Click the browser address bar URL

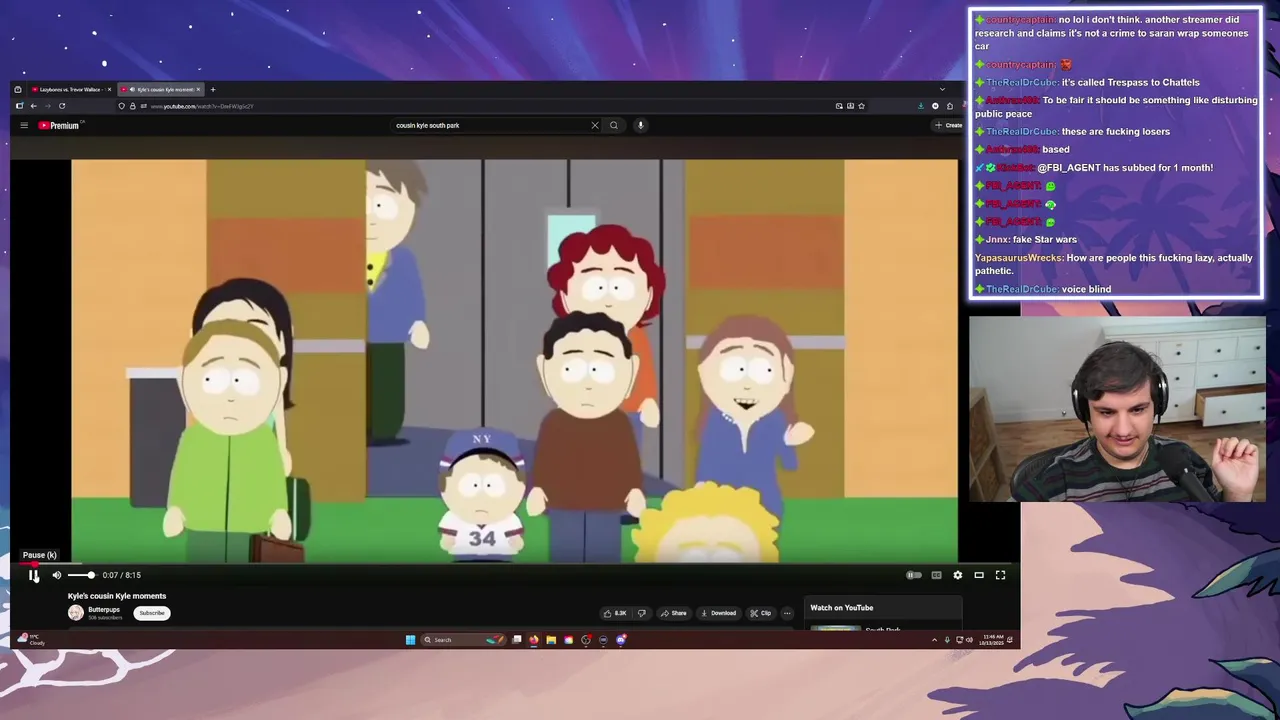202,106
